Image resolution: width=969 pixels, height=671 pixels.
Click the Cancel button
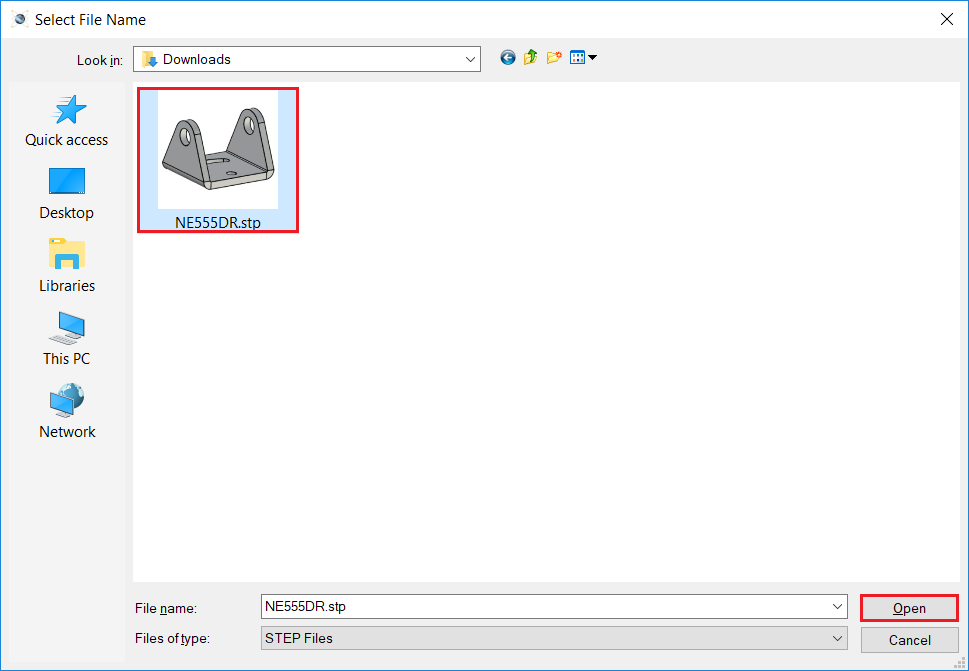point(909,640)
